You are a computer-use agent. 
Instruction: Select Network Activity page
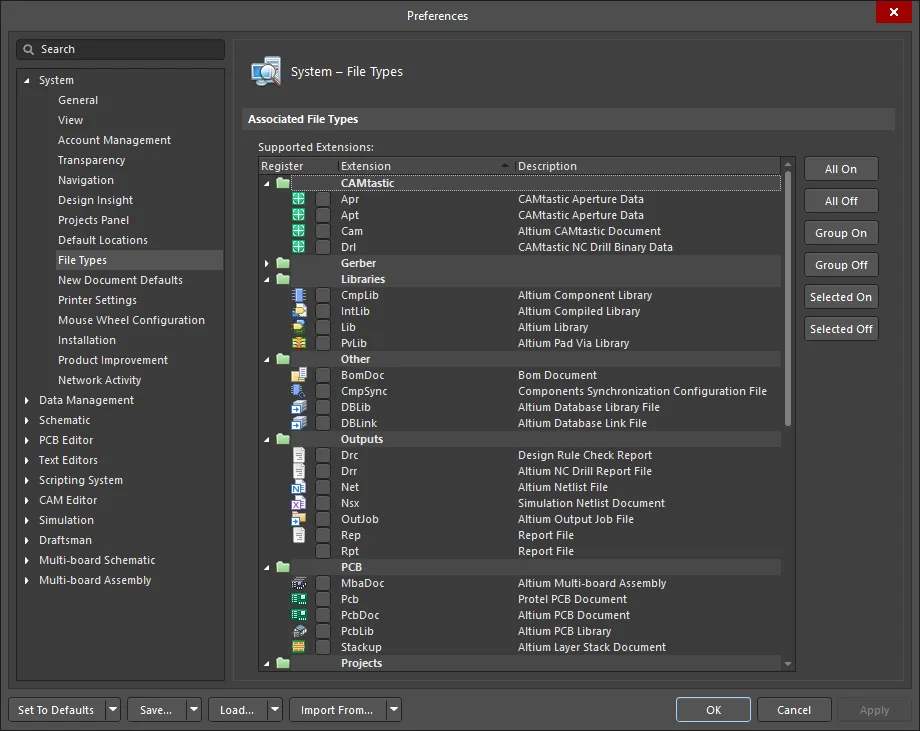pos(100,380)
